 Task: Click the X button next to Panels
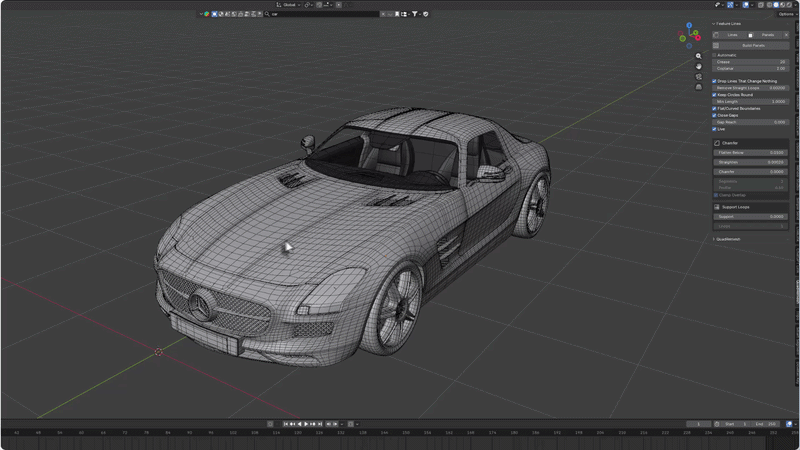(786, 35)
